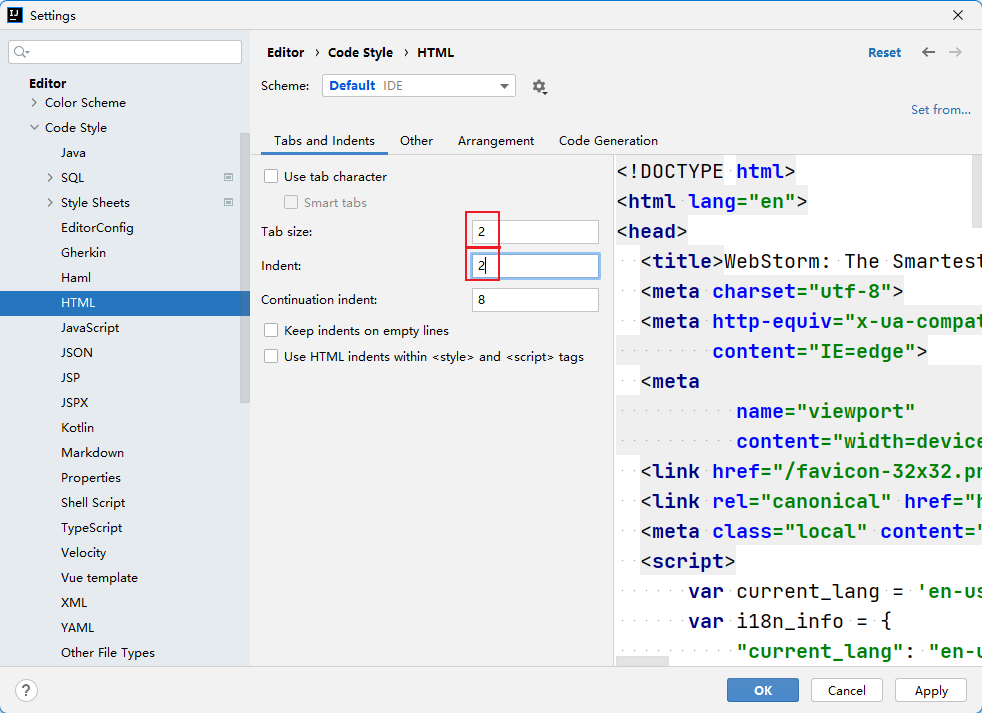
Task: Enable Keep indents on empty lines
Action: point(271,330)
